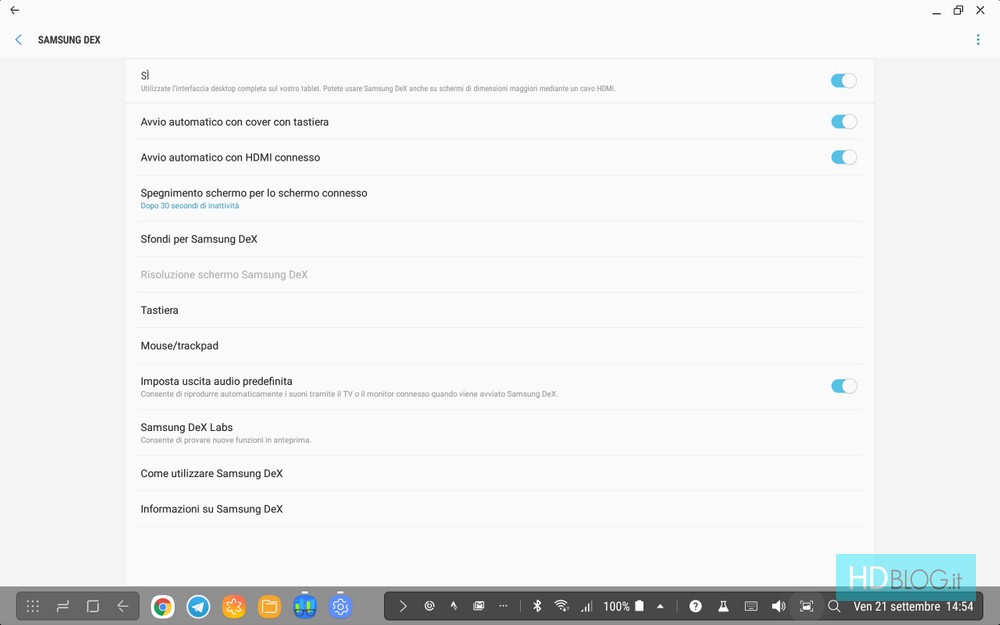Click the 'SAMSUNG DEX' page title
The image size is (1000, 625).
(x=69, y=40)
